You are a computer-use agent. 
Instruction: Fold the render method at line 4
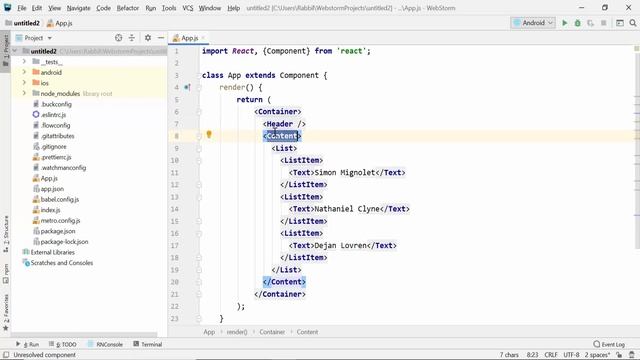[199, 87]
